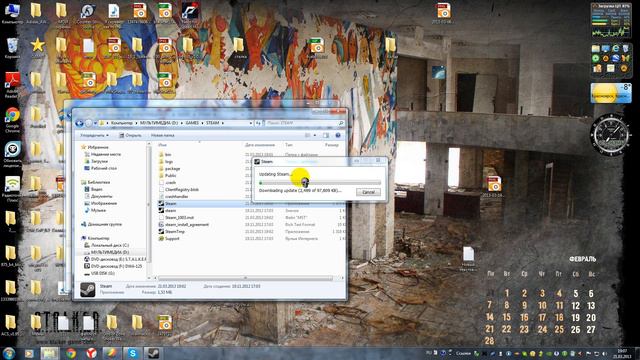Click horizontal scrollbar in file list
The width and height of the screenshot is (640, 360).
click(x=245, y=278)
